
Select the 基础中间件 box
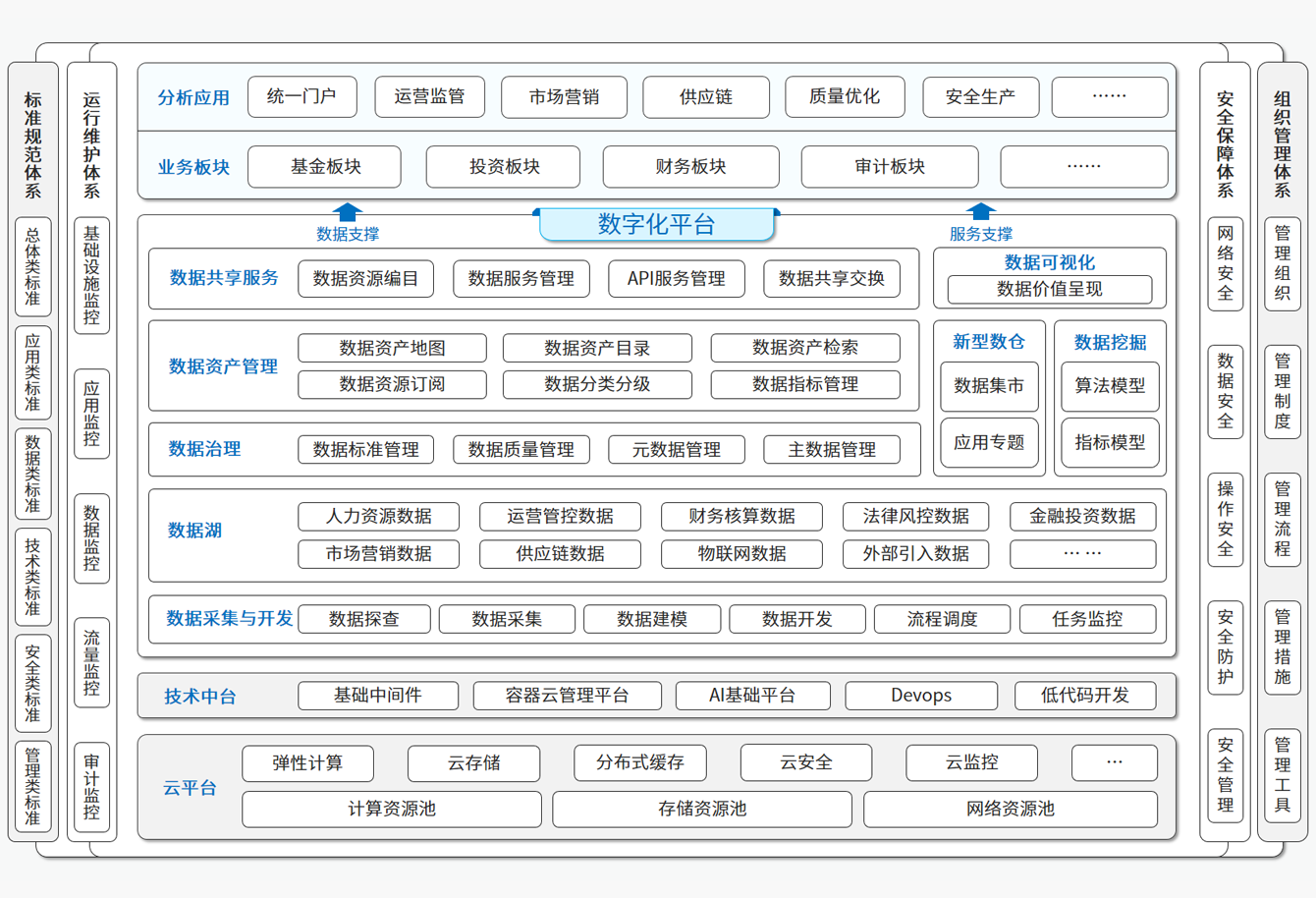(x=378, y=696)
